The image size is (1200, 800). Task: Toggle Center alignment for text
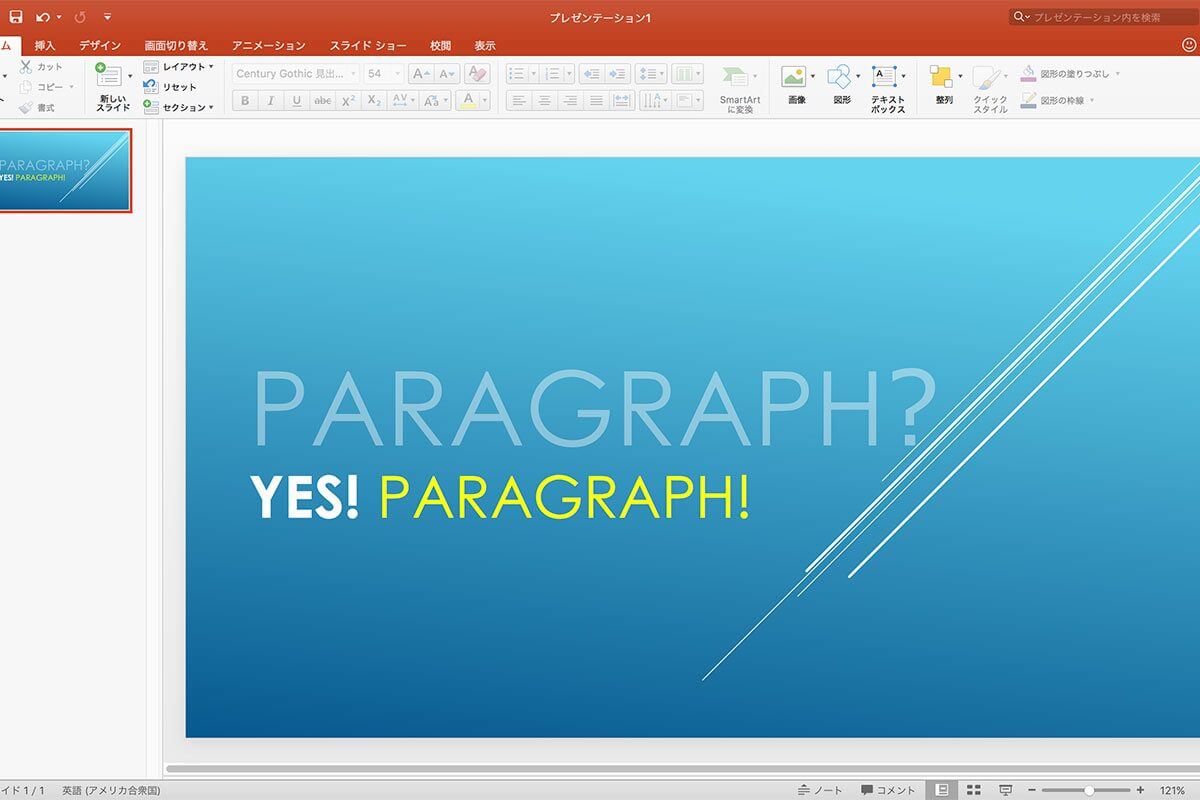pos(545,101)
